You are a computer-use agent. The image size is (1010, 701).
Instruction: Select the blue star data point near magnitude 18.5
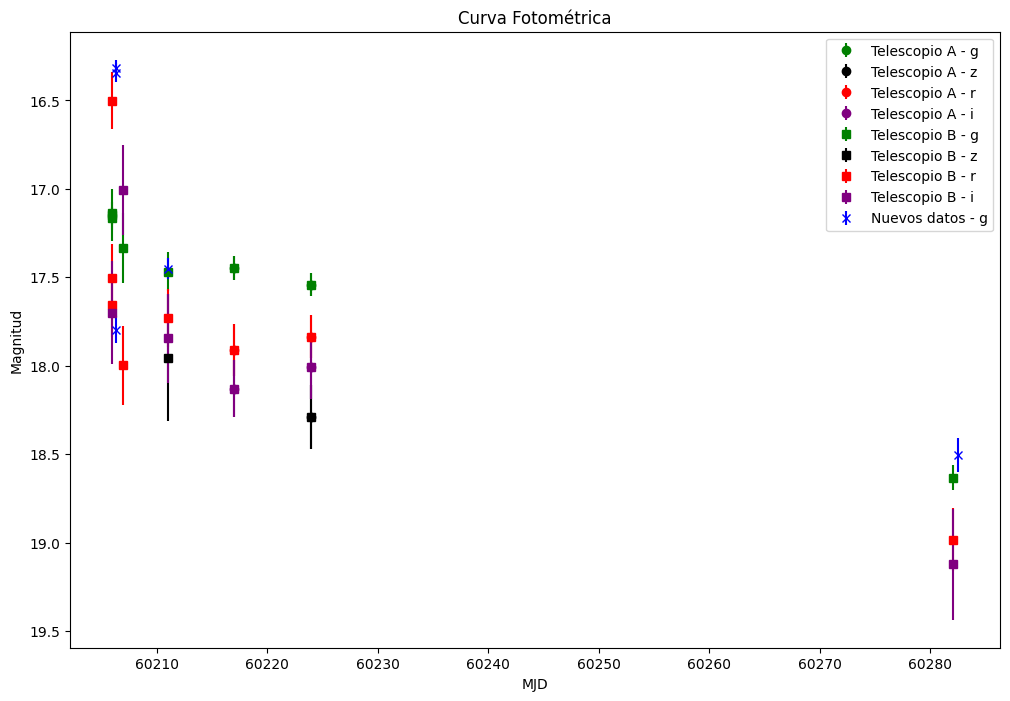pyautogui.click(x=958, y=456)
